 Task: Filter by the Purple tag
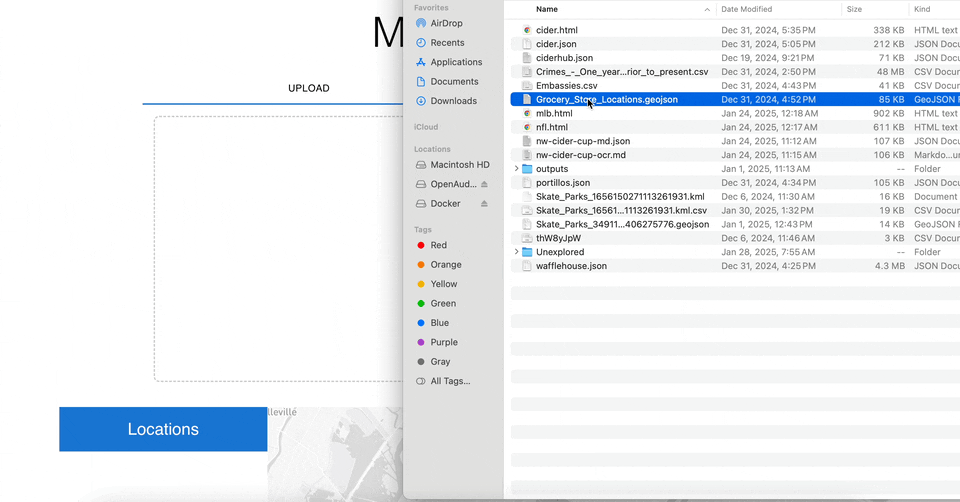click(437, 342)
